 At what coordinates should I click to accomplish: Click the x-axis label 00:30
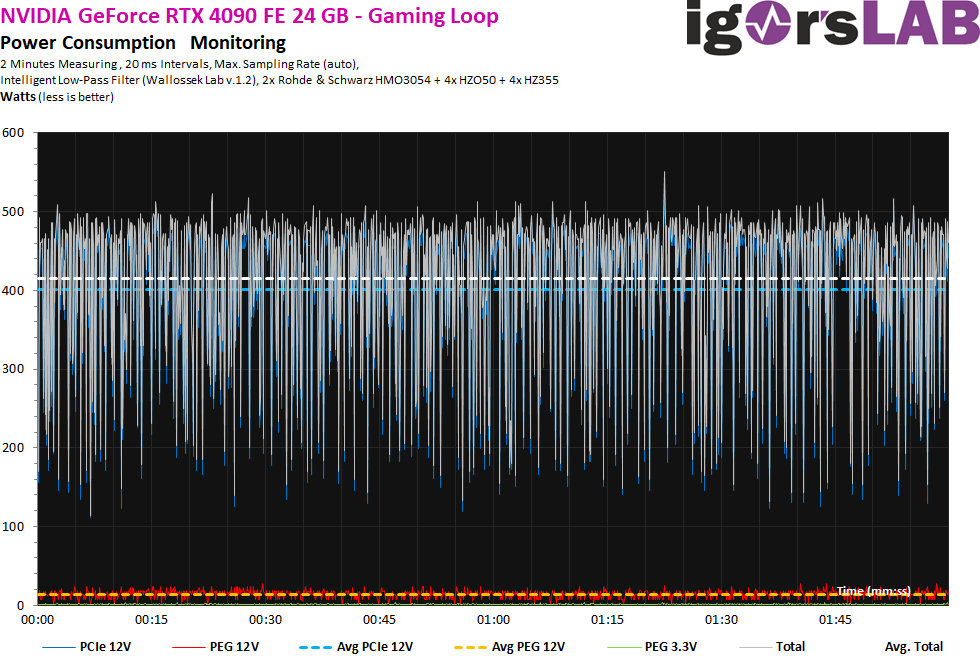(266, 619)
